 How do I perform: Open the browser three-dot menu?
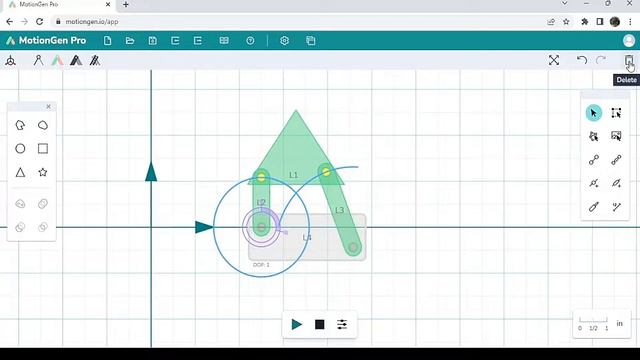tap(630, 22)
